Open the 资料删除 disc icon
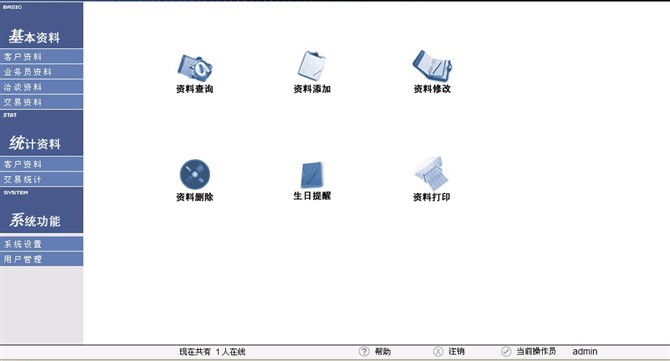 (195, 174)
